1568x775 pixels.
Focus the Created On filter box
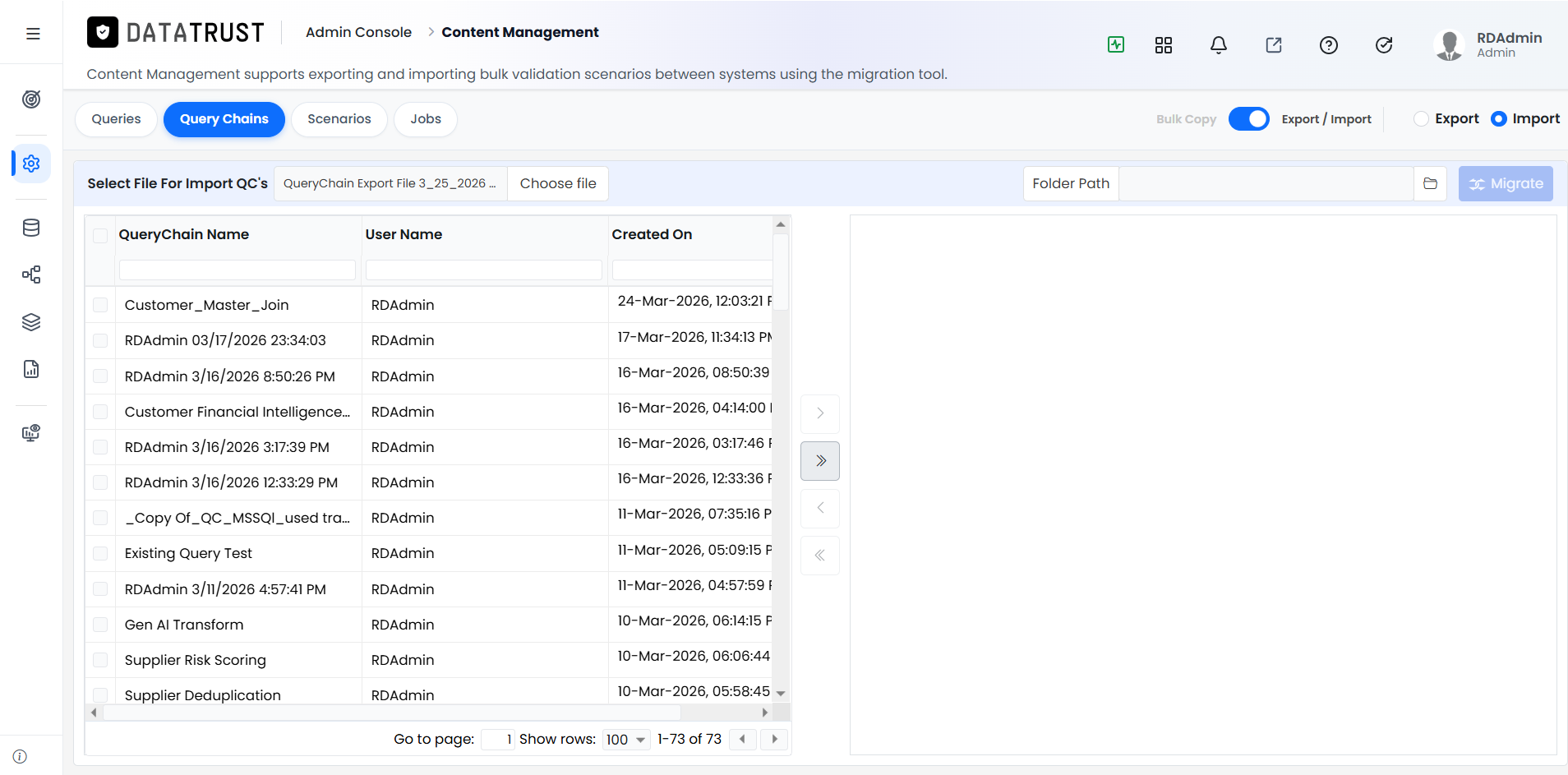(692, 270)
